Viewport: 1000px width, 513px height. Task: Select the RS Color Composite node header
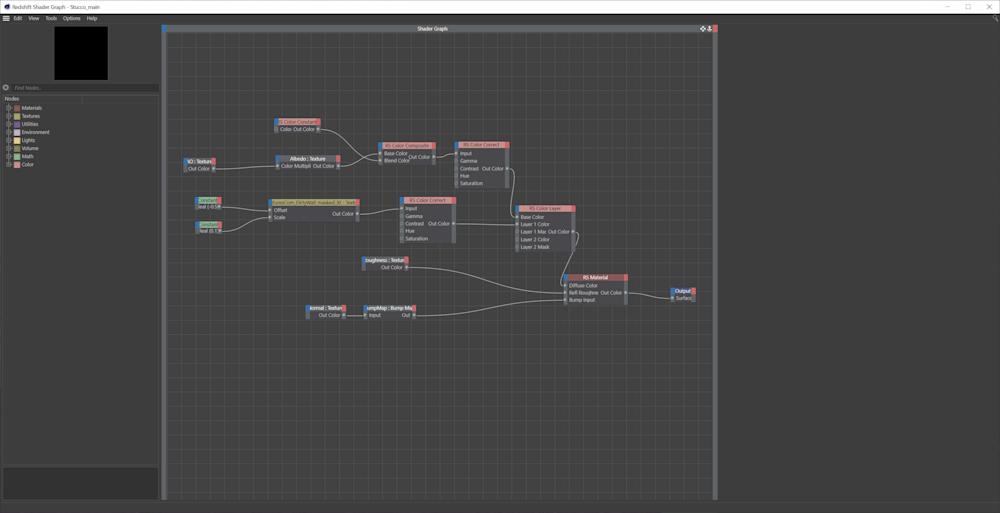[407, 146]
